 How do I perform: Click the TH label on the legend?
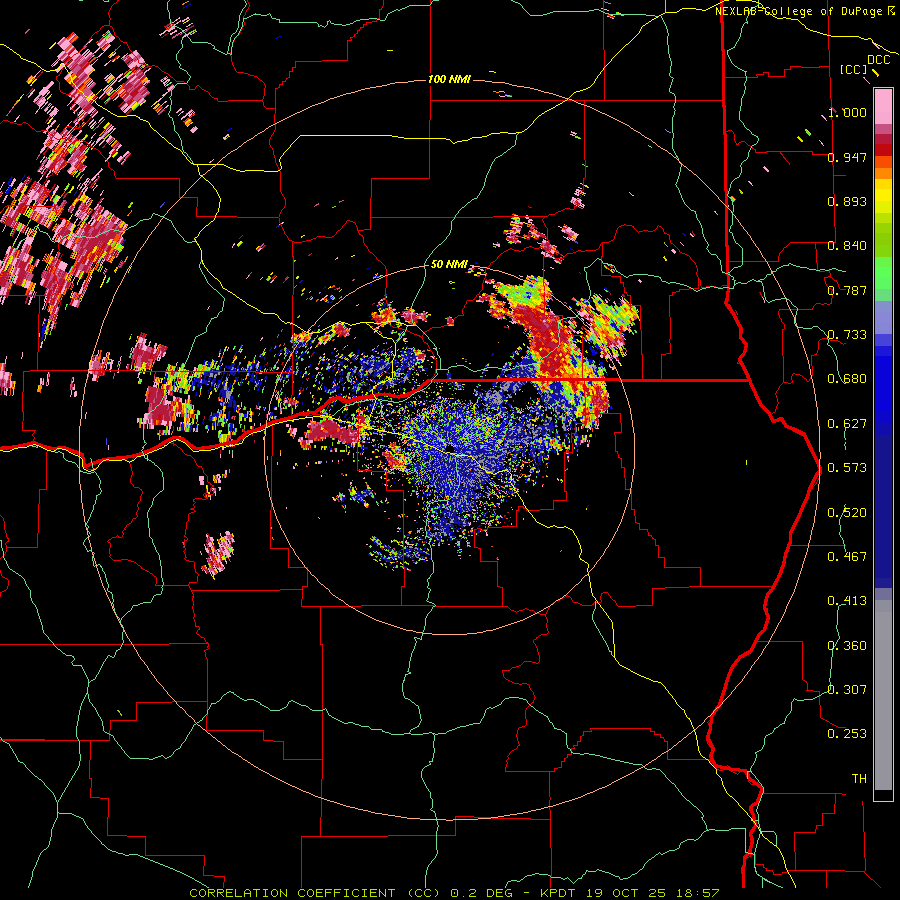(x=859, y=779)
